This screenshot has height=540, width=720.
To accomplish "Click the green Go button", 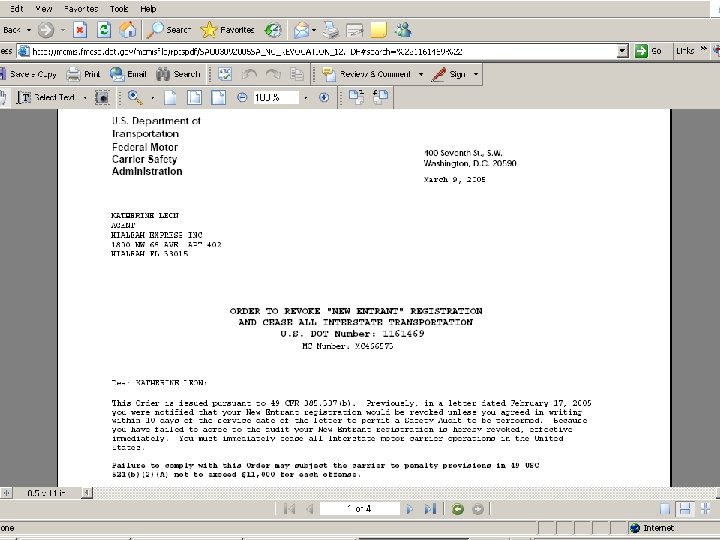I will coord(648,51).
